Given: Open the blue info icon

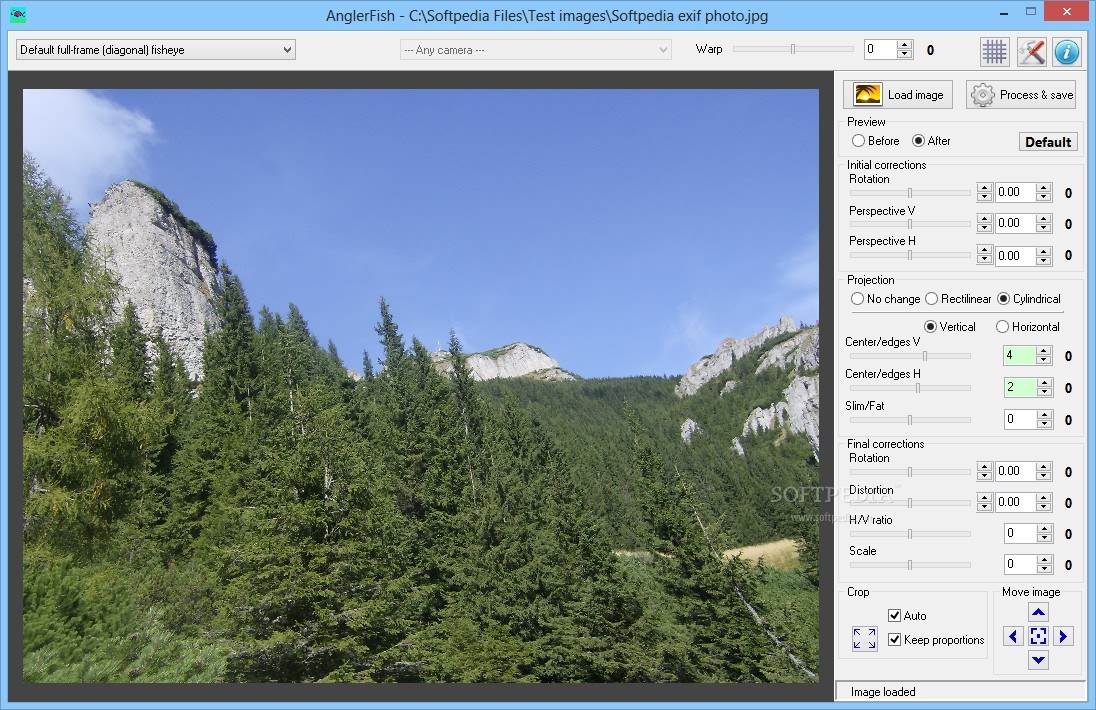Looking at the screenshot, I should (1067, 50).
